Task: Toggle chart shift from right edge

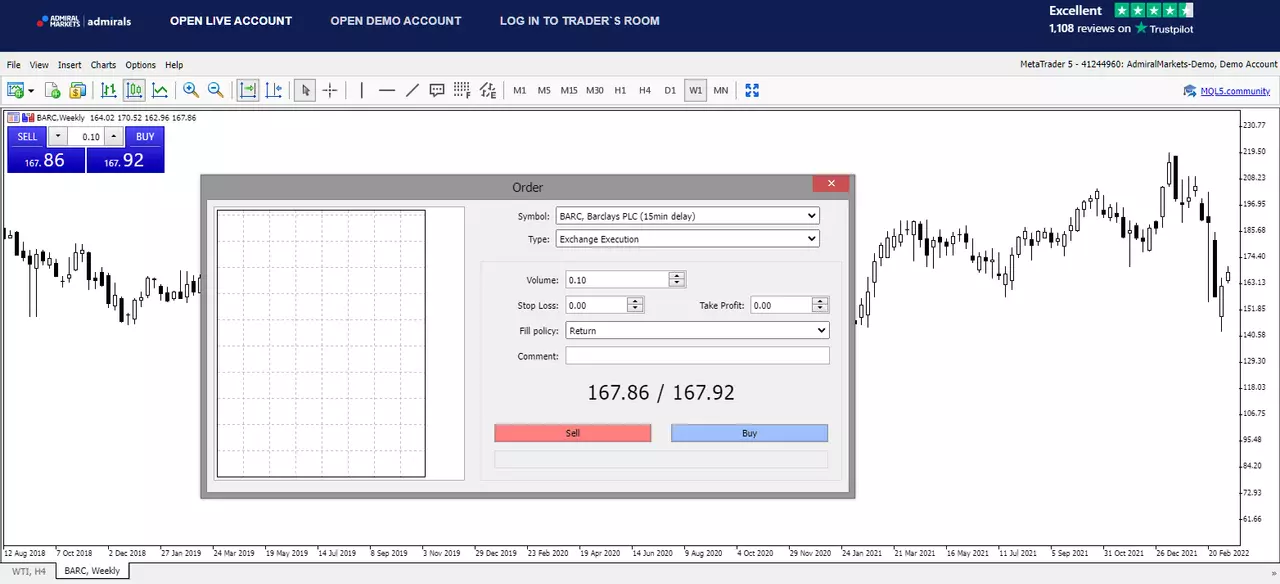Action: pyautogui.click(x=273, y=90)
